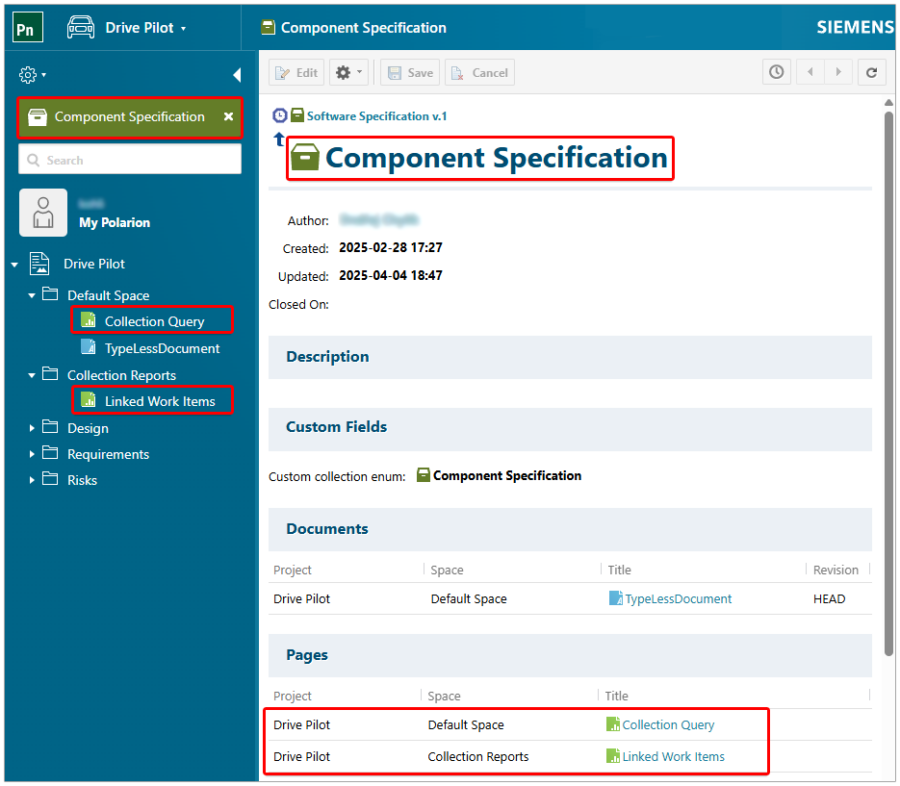
Task: Click inside the Search field in the sidebar
Action: point(130,159)
